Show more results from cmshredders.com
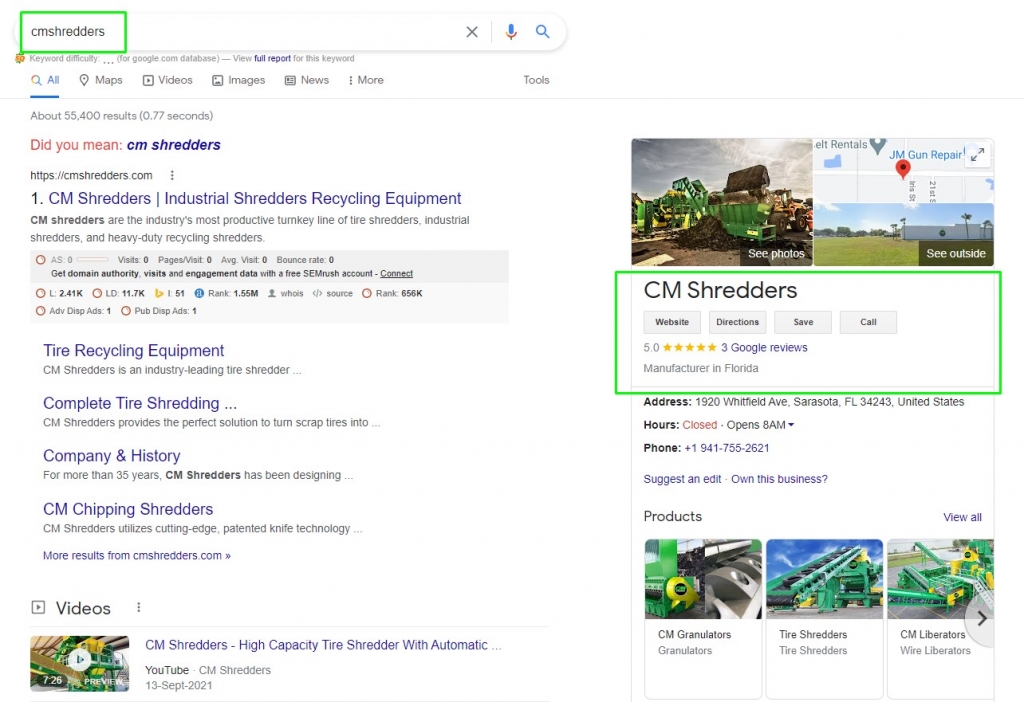Screen dimensions: 1024x702 tap(136, 556)
